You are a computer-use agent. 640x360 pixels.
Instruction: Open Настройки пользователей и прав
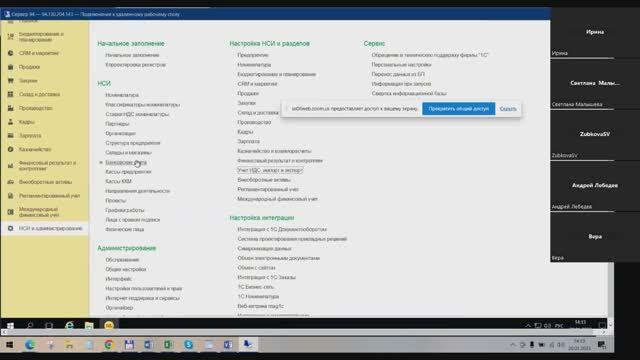(x=144, y=289)
